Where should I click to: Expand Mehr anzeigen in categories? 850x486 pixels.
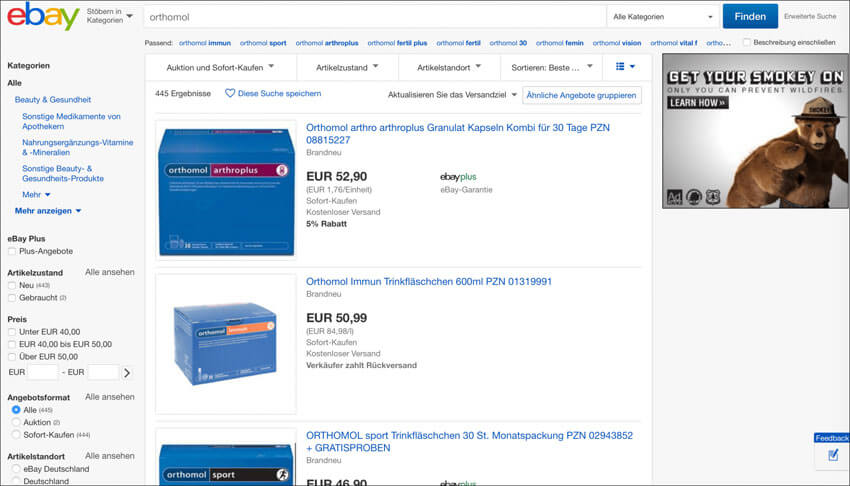[48, 211]
